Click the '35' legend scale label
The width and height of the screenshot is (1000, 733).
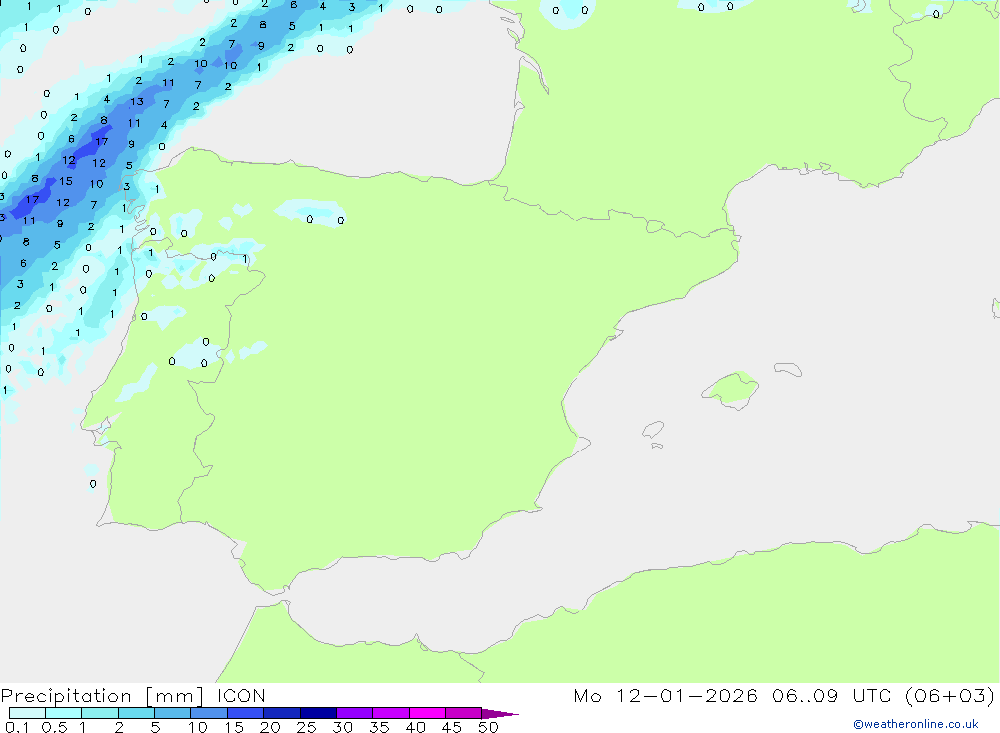click(379, 727)
